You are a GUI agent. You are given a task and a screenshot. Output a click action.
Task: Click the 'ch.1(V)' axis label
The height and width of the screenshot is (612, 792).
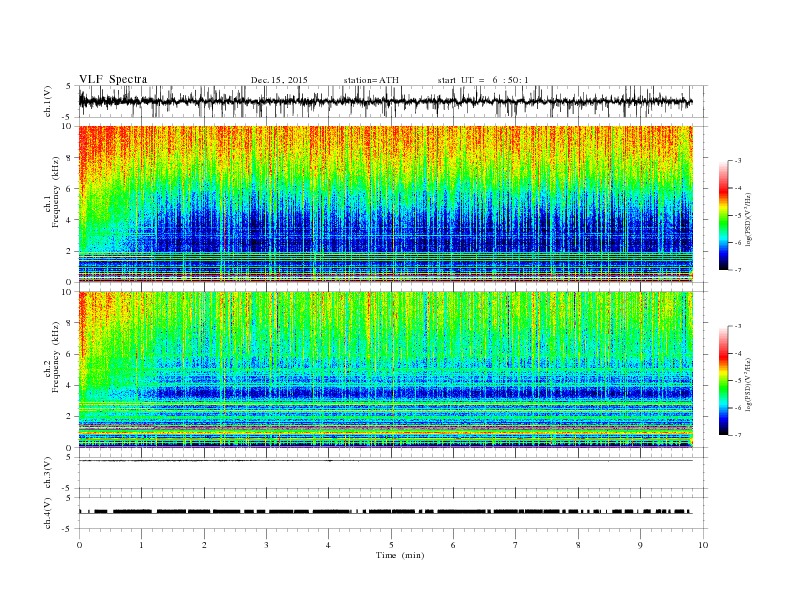coord(47,101)
